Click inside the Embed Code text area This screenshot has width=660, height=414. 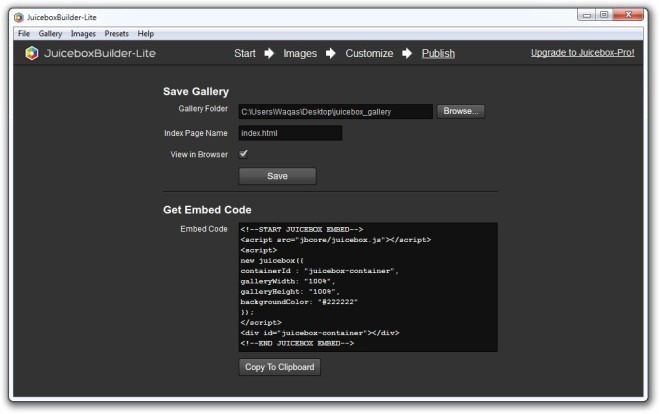tap(368, 287)
